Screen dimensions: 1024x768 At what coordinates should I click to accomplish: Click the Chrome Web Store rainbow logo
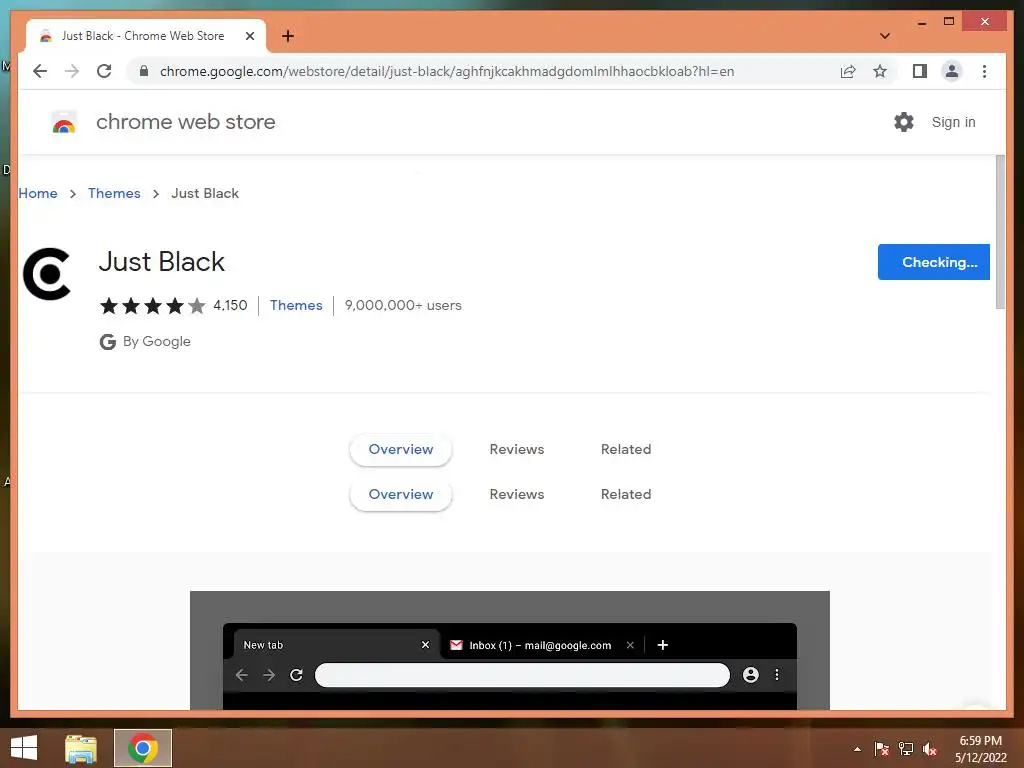(63, 122)
